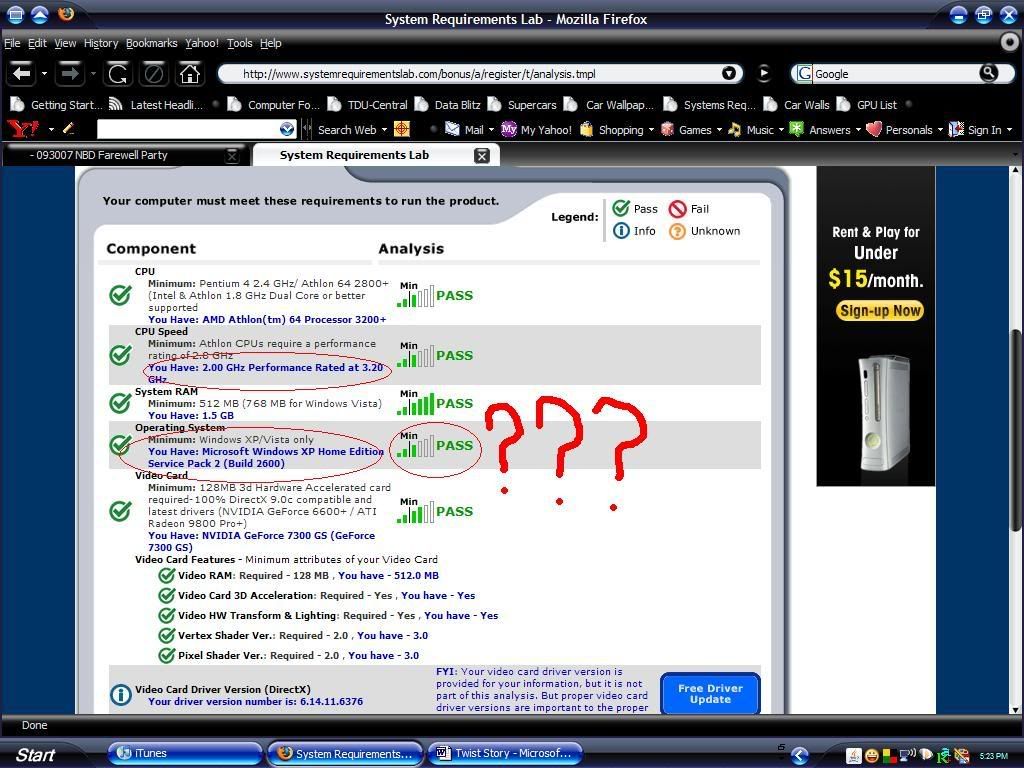
Task: Click the Start button on taskbar
Action: click(34, 754)
